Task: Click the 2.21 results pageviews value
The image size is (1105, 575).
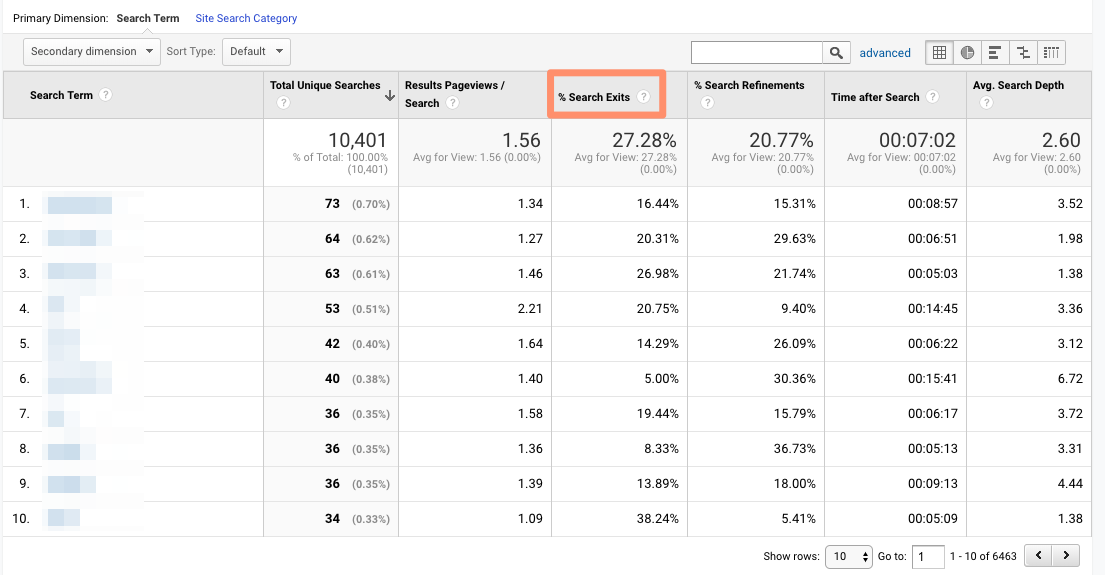Action: (x=530, y=309)
